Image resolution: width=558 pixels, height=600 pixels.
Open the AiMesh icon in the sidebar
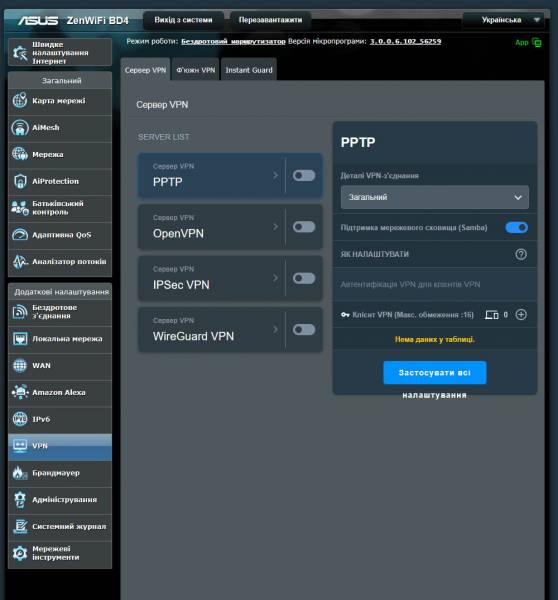[20, 127]
